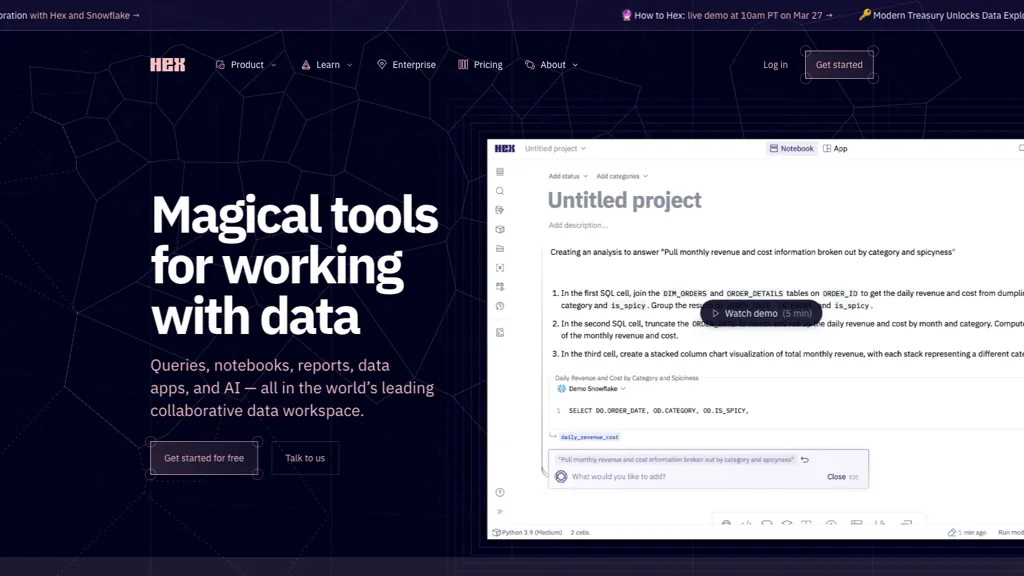Click the Log in link

tap(775, 64)
